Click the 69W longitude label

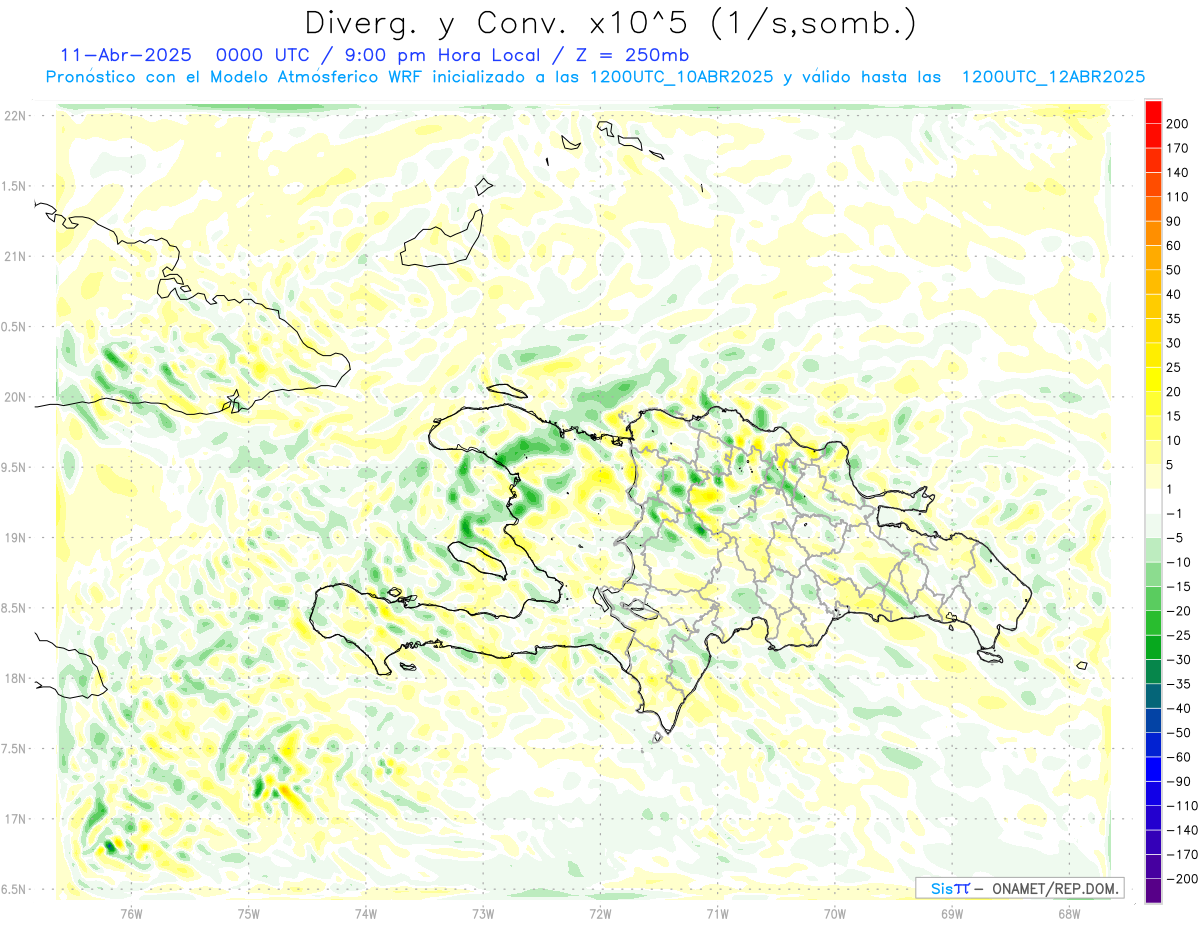click(x=952, y=913)
